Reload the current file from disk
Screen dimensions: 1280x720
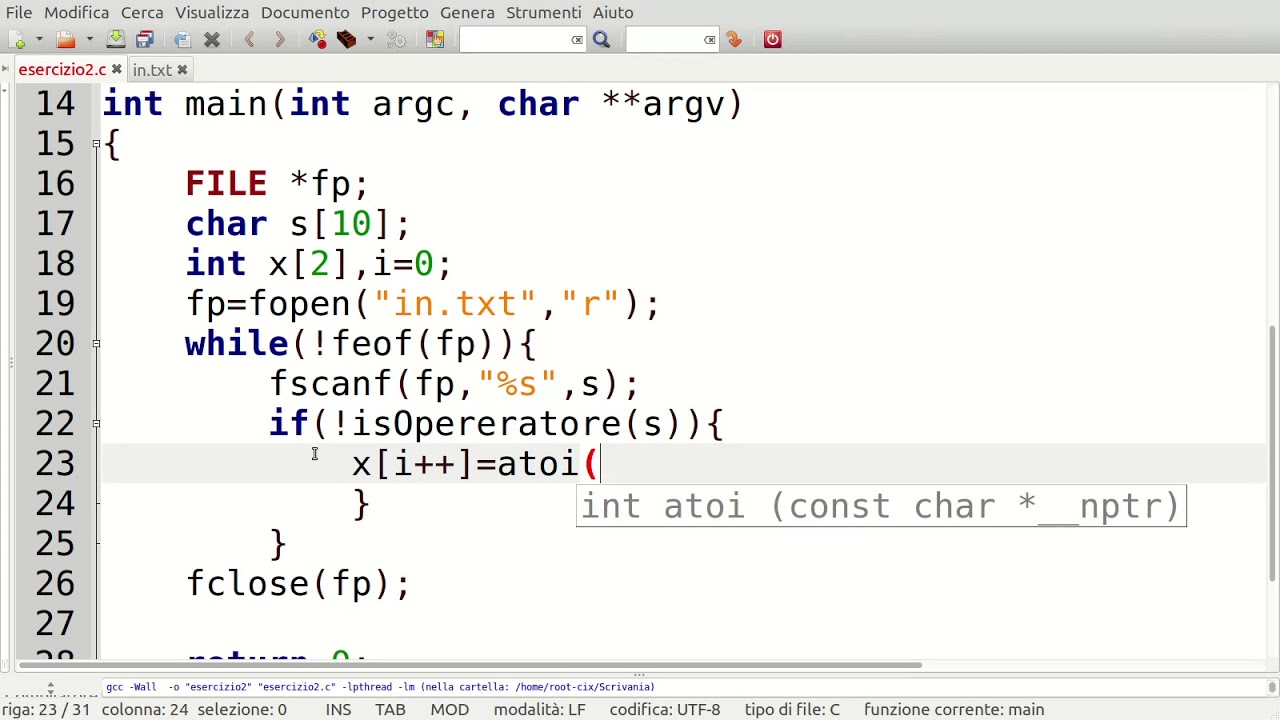[182, 40]
